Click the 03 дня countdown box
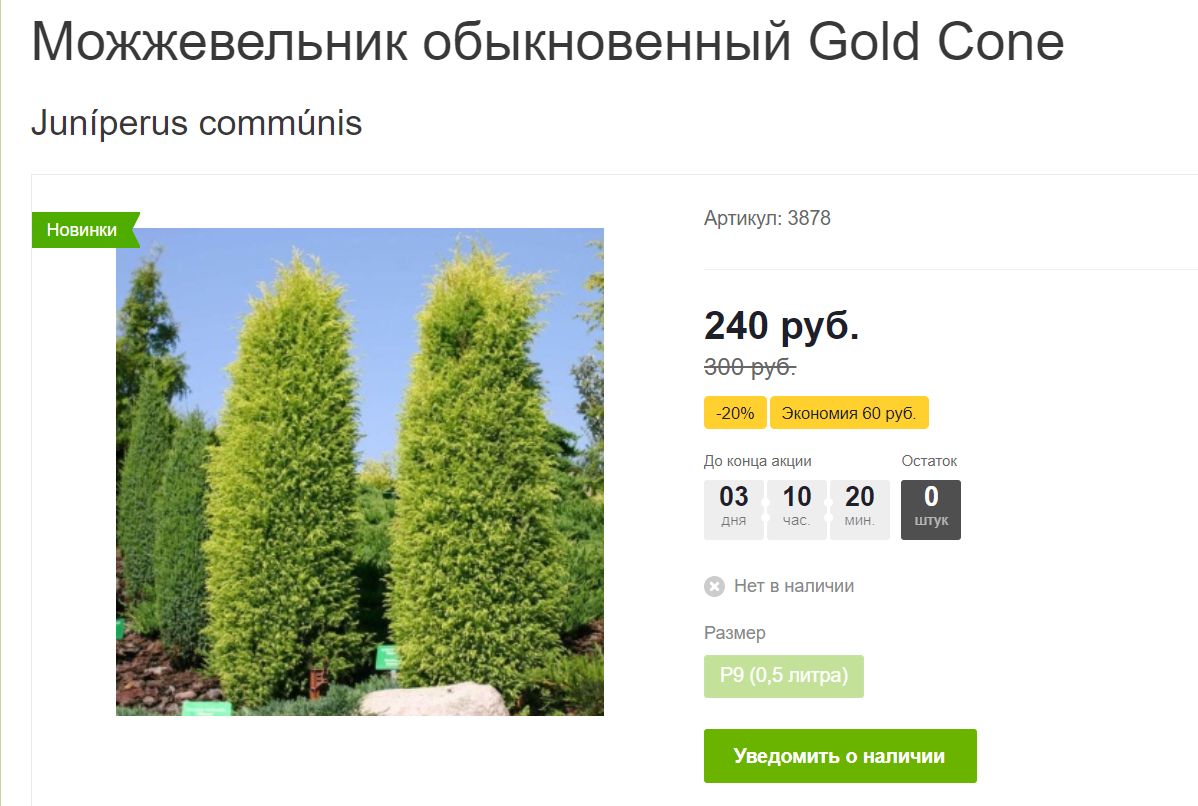 [x=733, y=510]
